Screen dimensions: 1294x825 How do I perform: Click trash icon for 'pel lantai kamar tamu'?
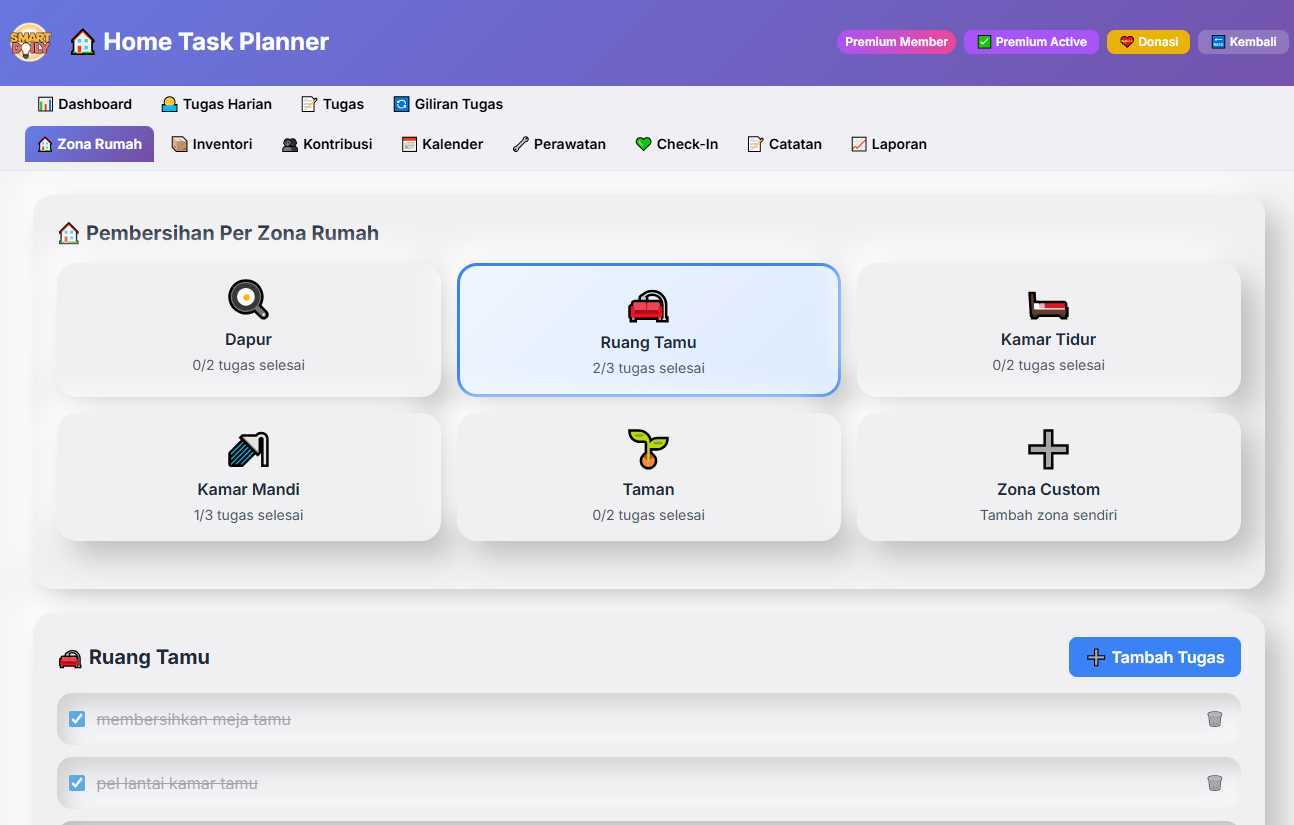pyautogui.click(x=1214, y=783)
